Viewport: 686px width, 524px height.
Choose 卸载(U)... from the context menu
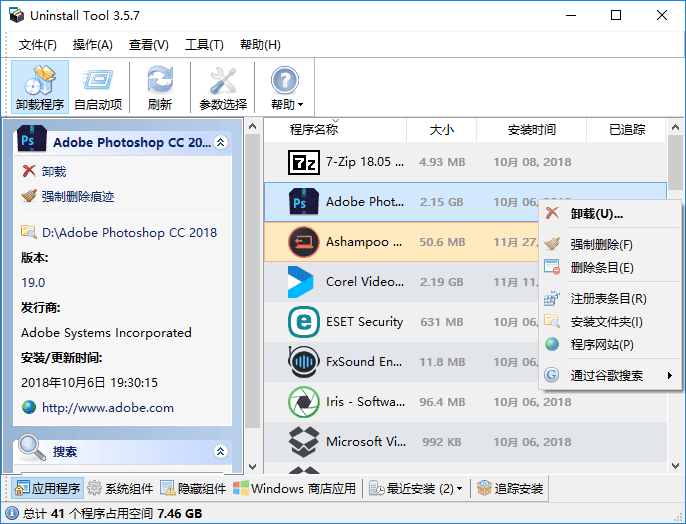pyautogui.click(x=610, y=214)
